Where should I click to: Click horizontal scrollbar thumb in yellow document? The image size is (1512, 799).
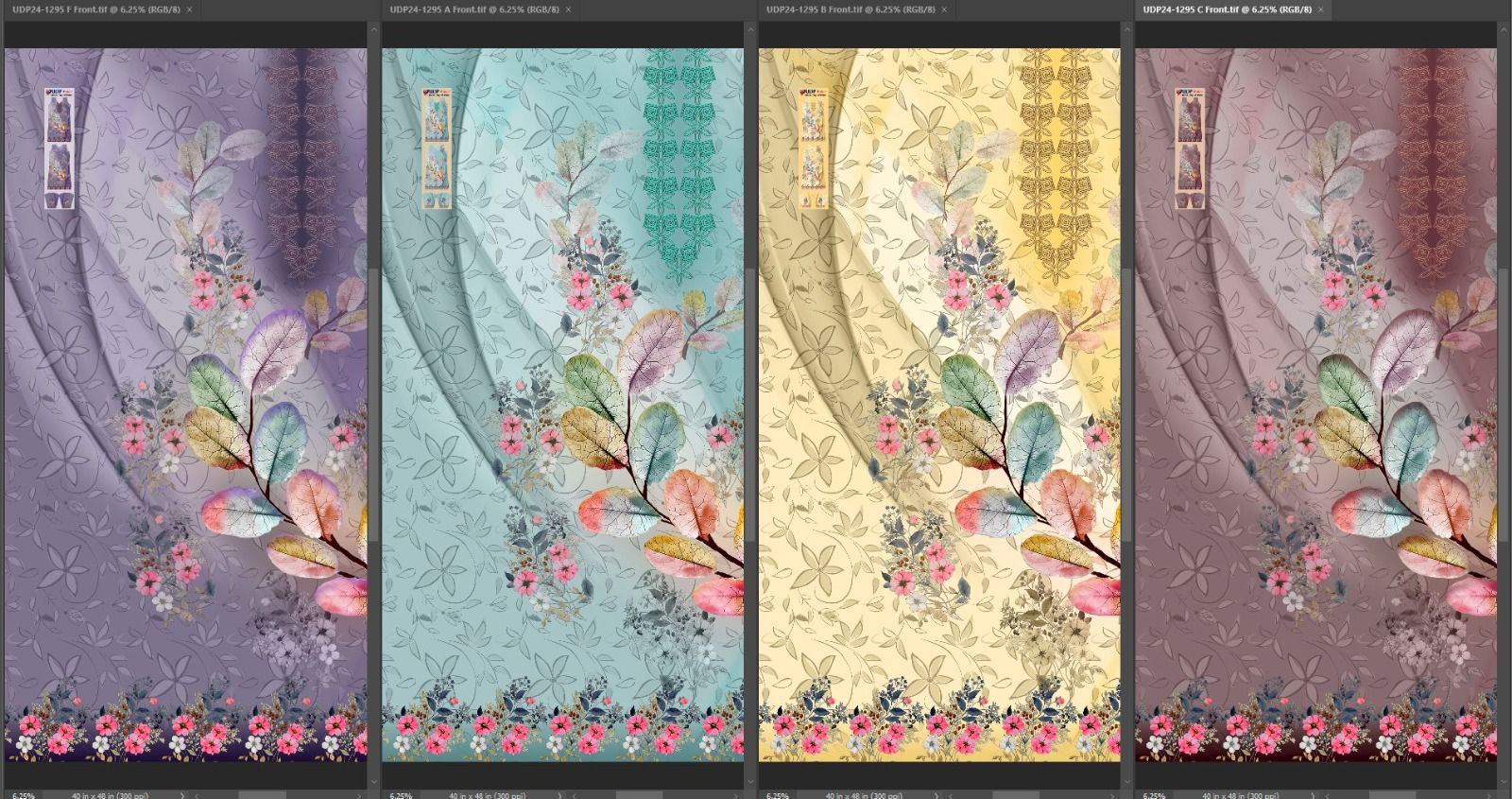[1016, 795]
